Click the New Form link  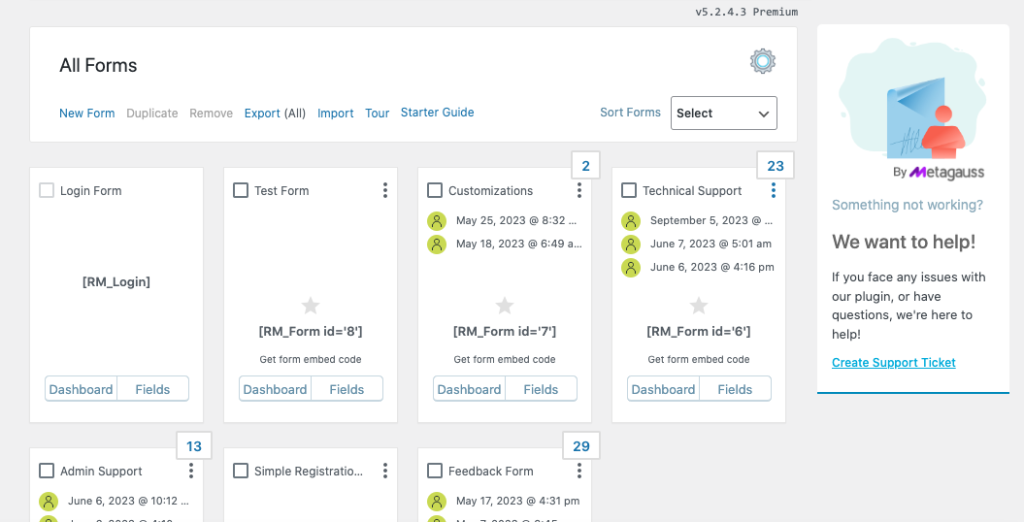(87, 113)
